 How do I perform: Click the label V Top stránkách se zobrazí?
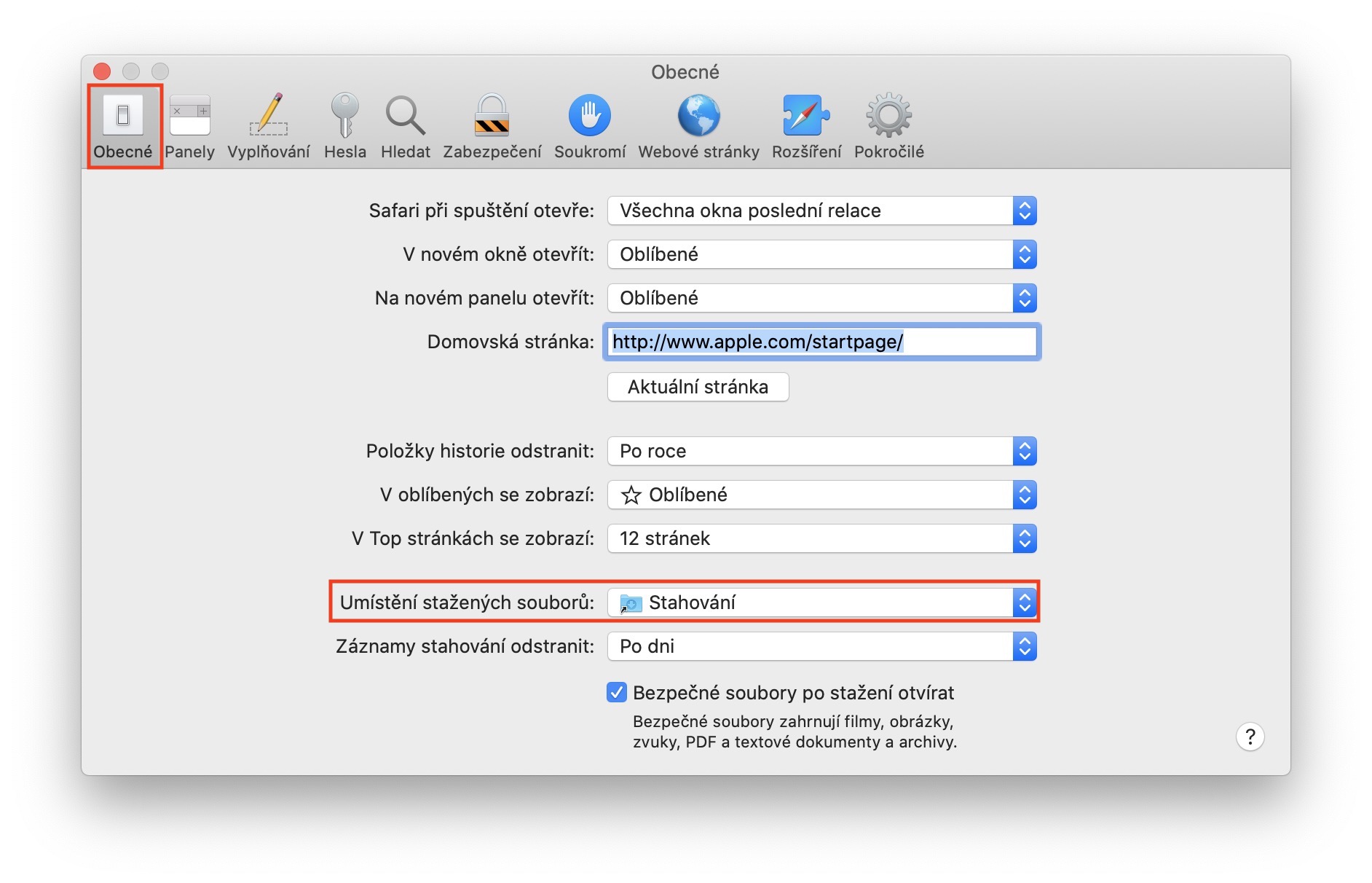coord(473,538)
